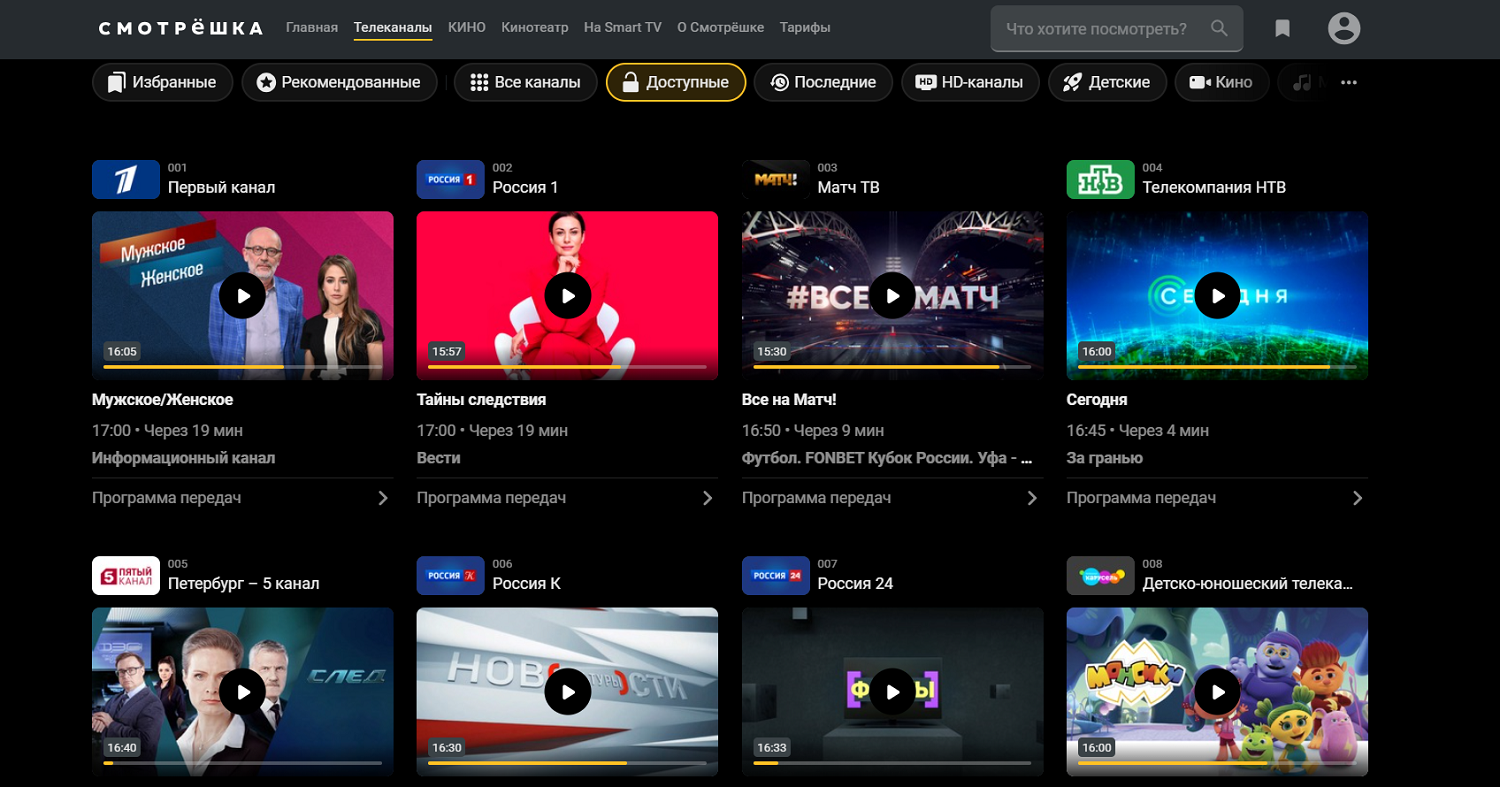Click the Первый канал progress bar

click(x=242, y=367)
